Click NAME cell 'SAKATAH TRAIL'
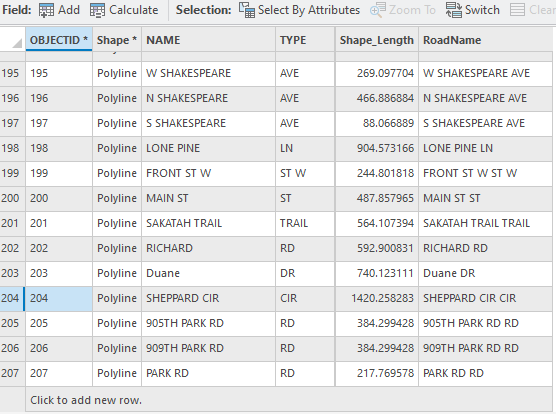Image resolution: width=556 pixels, height=414 pixels. [208, 223]
